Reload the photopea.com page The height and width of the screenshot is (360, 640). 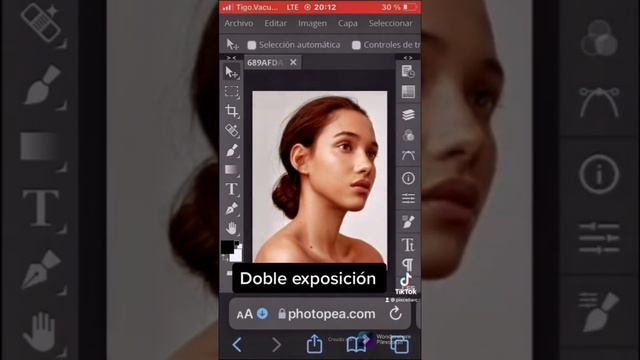coord(395,313)
